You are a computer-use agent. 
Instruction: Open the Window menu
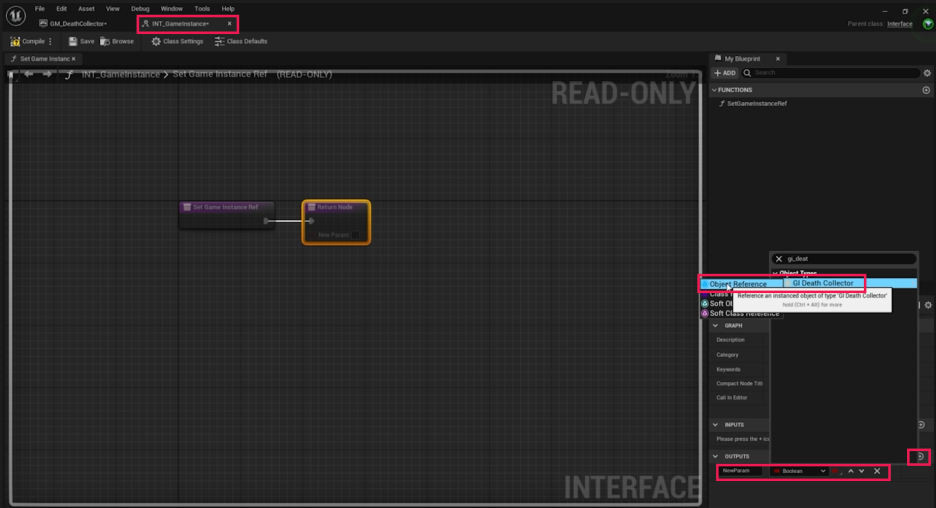(x=171, y=9)
